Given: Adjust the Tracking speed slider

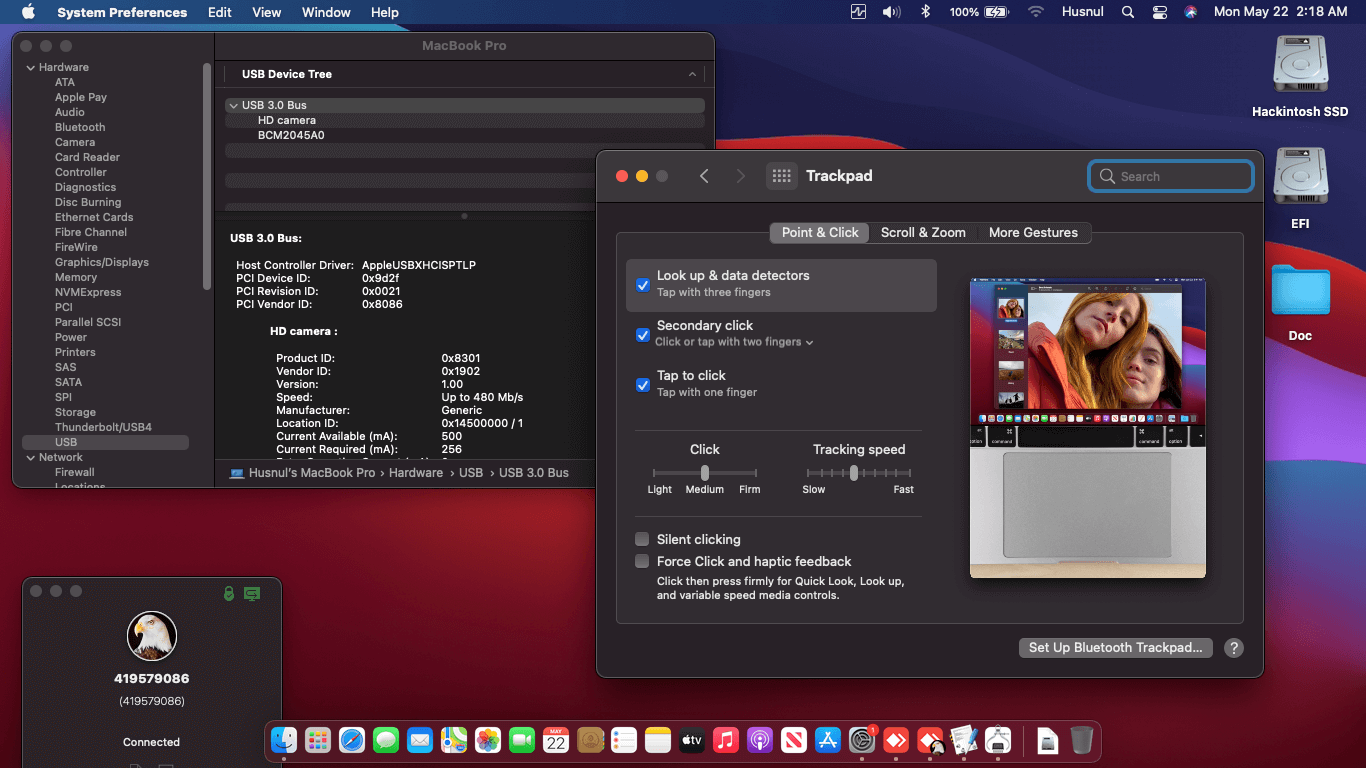Looking at the screenshot, I should [854, 473].
